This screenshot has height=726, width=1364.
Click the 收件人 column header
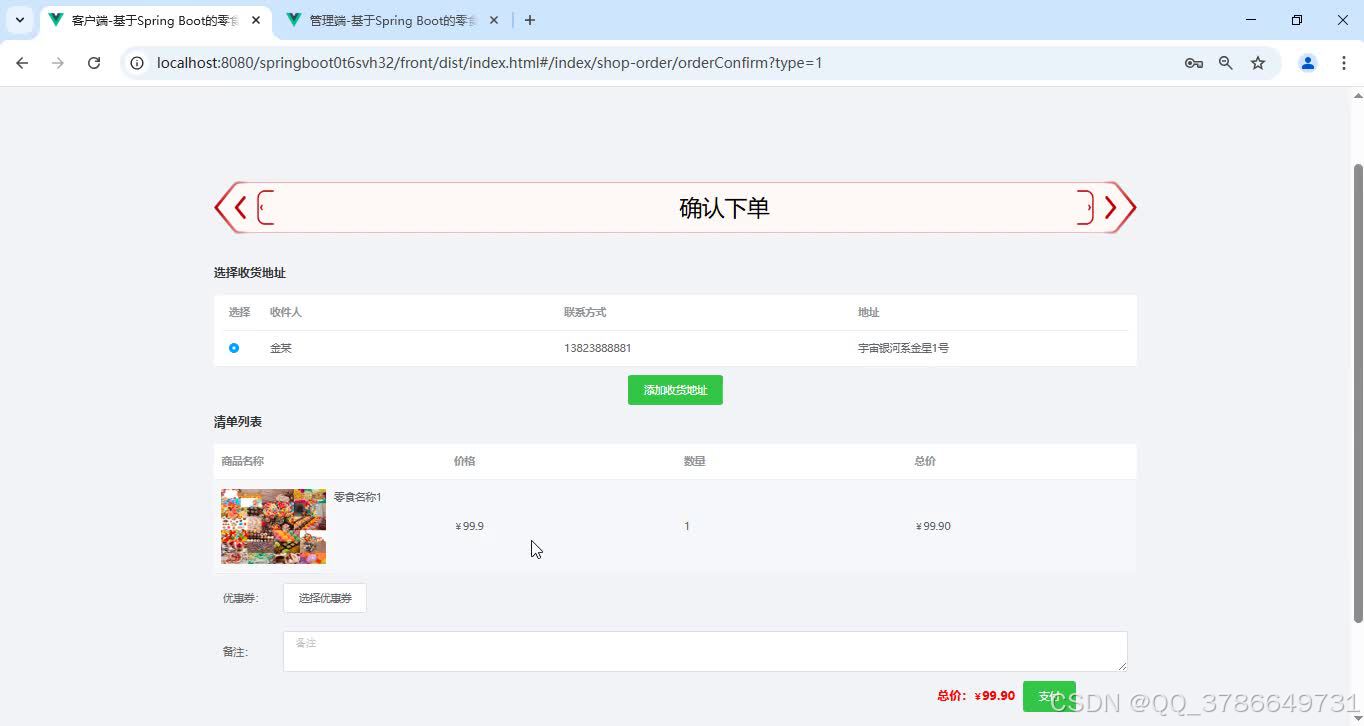point(285,312)
